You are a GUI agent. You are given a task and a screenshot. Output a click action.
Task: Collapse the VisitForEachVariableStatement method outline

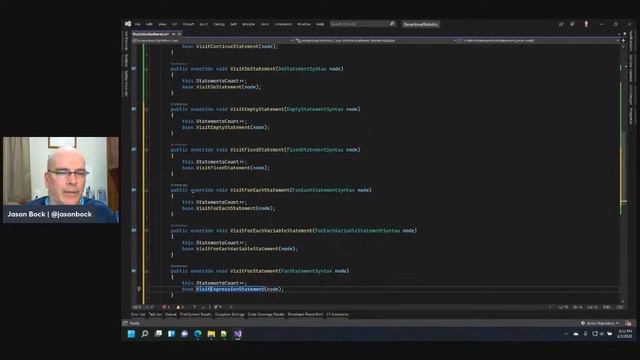[x=147, y=230]
